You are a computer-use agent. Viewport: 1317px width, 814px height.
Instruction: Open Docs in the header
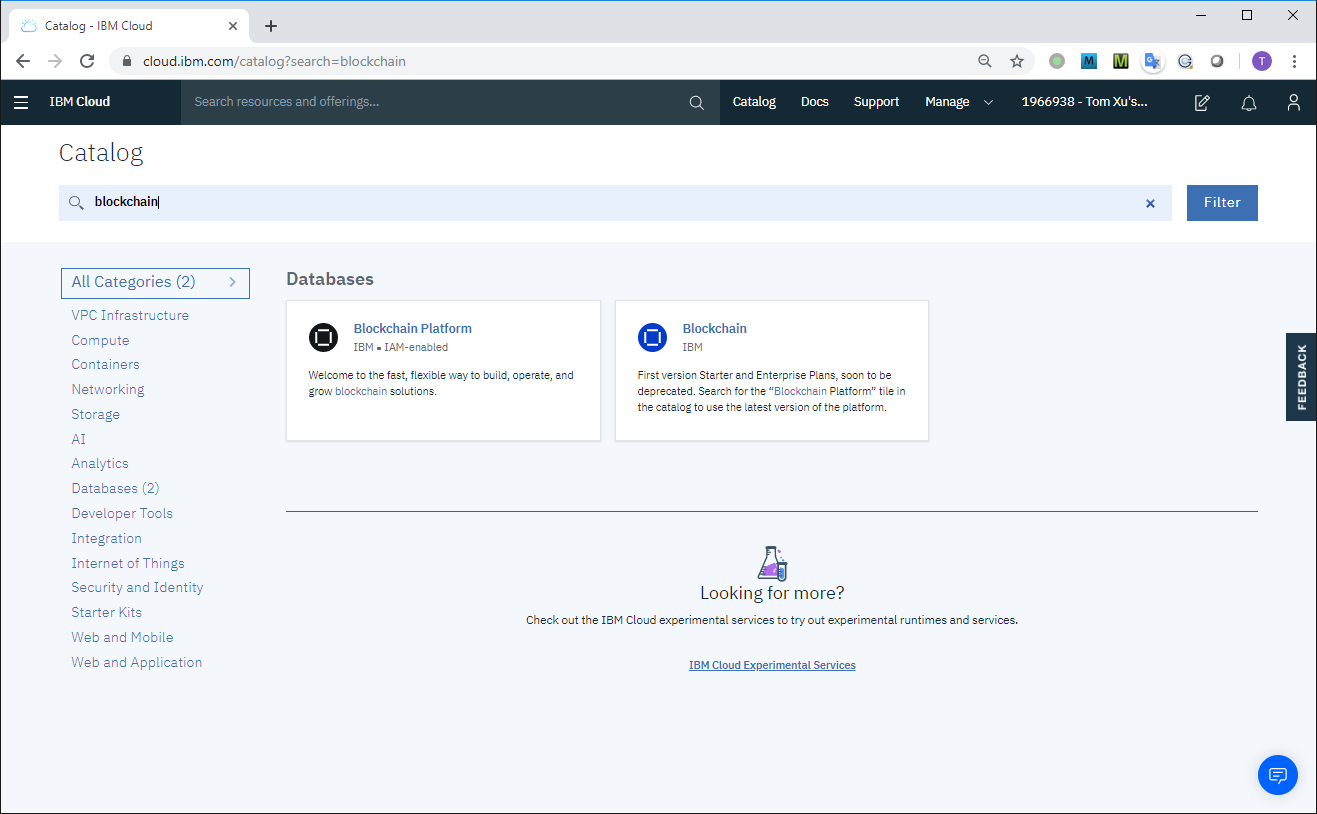click(x=815, y=102)
